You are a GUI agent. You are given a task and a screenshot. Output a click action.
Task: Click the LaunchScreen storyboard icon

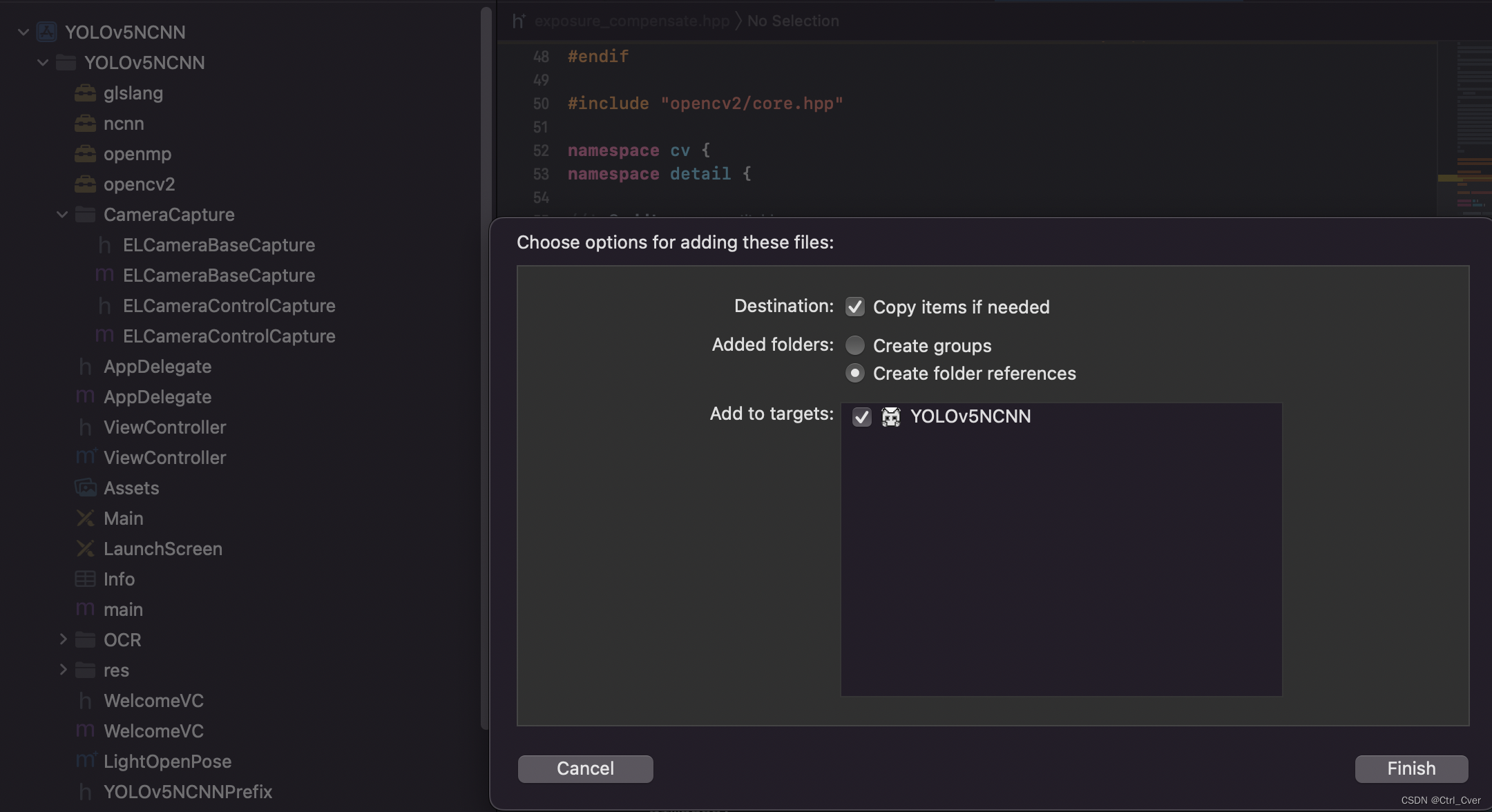click(x=85, y=548)
